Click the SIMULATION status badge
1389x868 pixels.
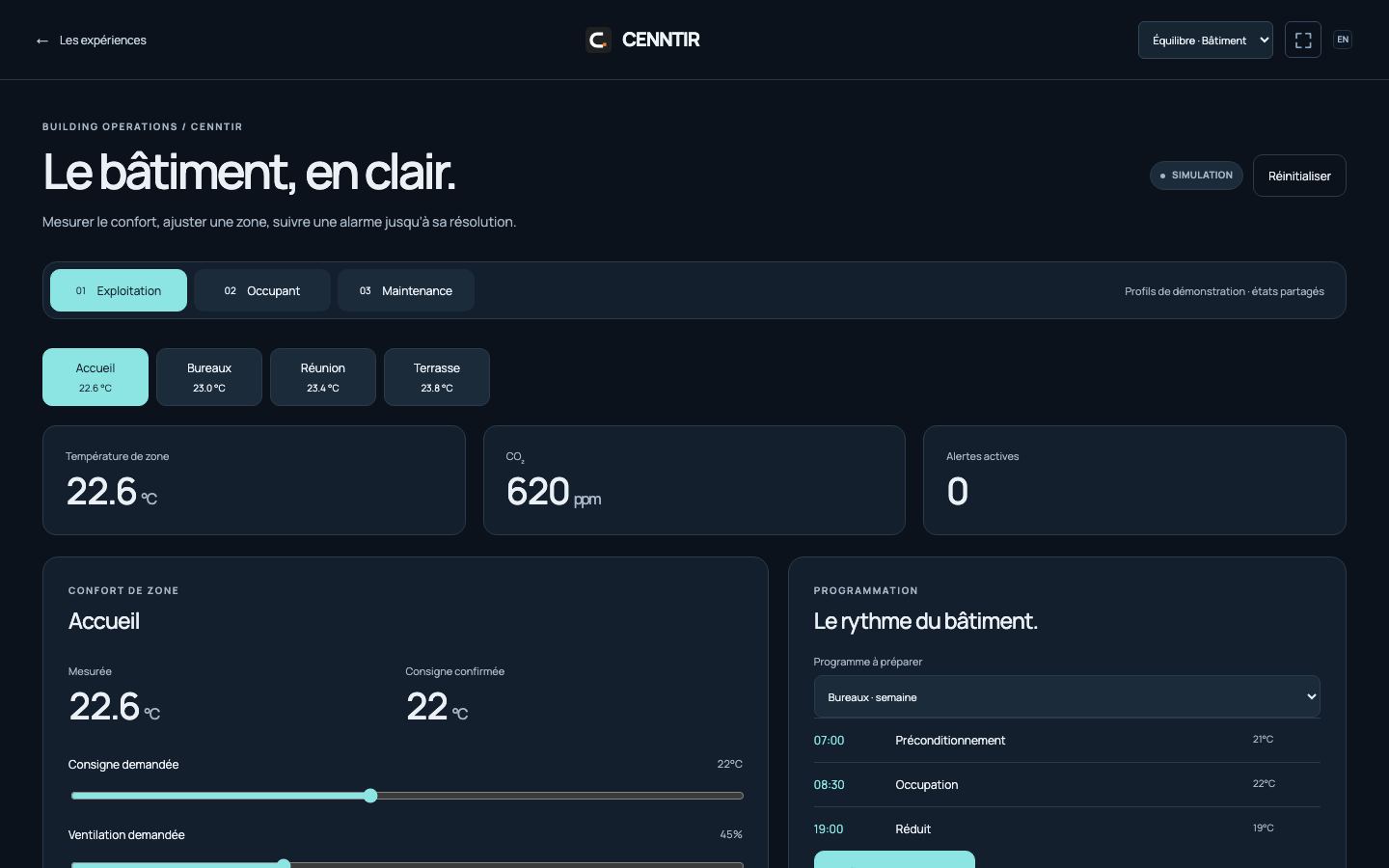point(1196,176)
